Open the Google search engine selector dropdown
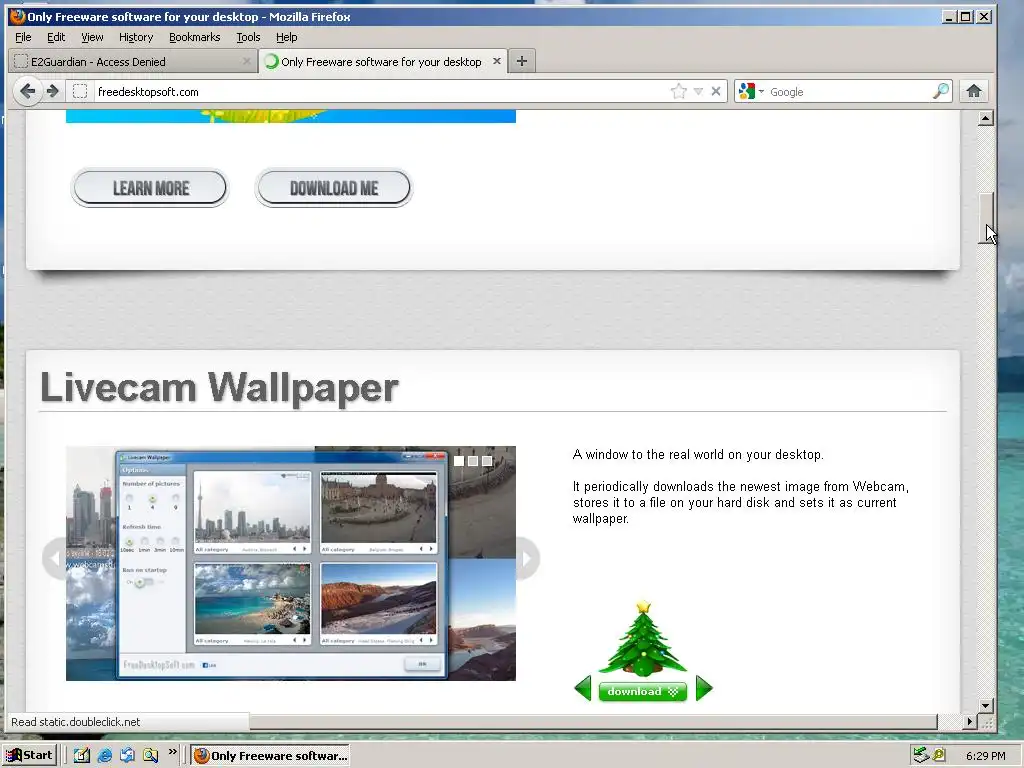The height and width of the screenshot is (768, 1024). click(x=751, y=91)
